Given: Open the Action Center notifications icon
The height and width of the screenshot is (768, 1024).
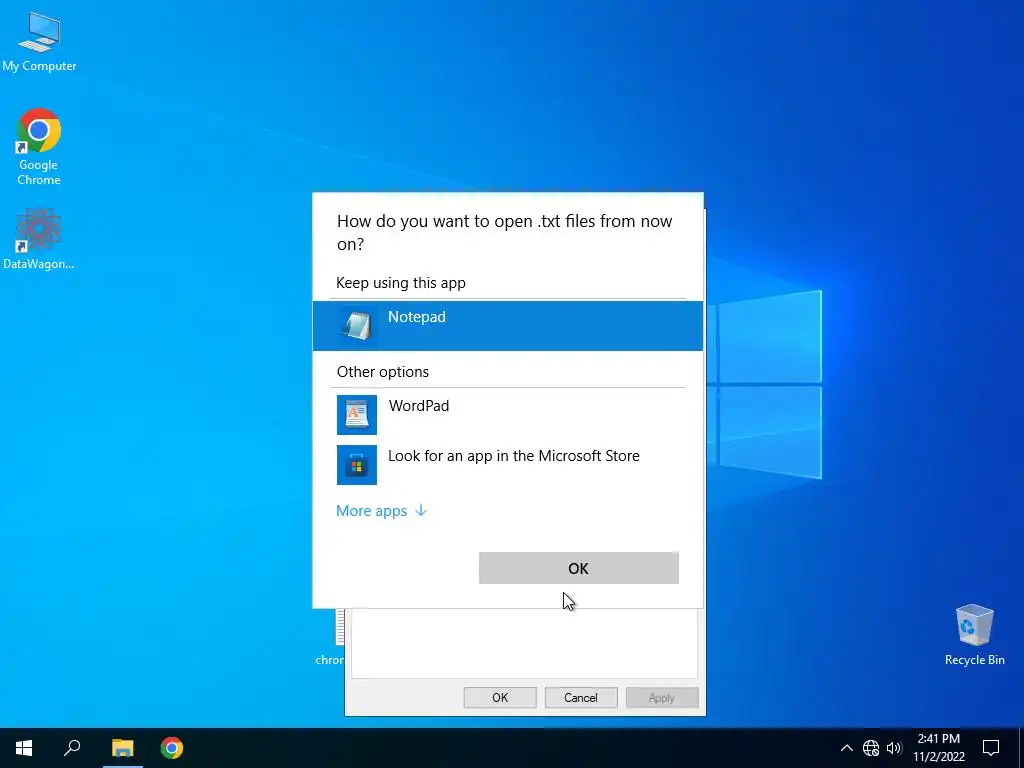Looking at the screenshot, I should [991, 748].
